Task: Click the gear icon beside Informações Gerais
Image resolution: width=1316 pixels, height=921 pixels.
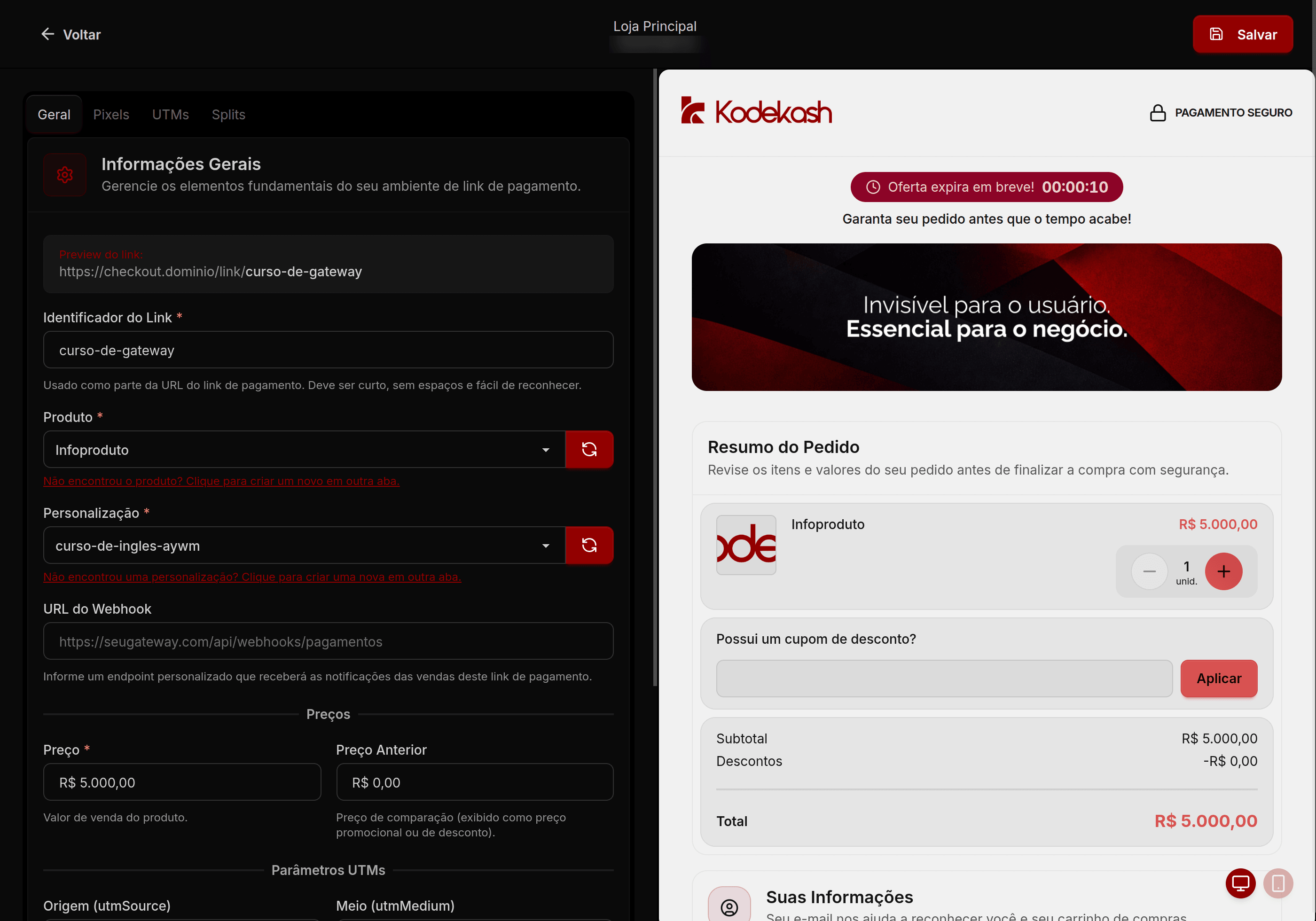Action: (x=65, y=175)
